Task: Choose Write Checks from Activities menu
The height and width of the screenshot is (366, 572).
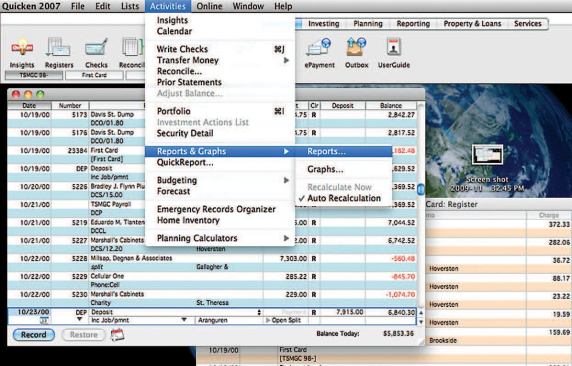Action: (x=220, y=49)
